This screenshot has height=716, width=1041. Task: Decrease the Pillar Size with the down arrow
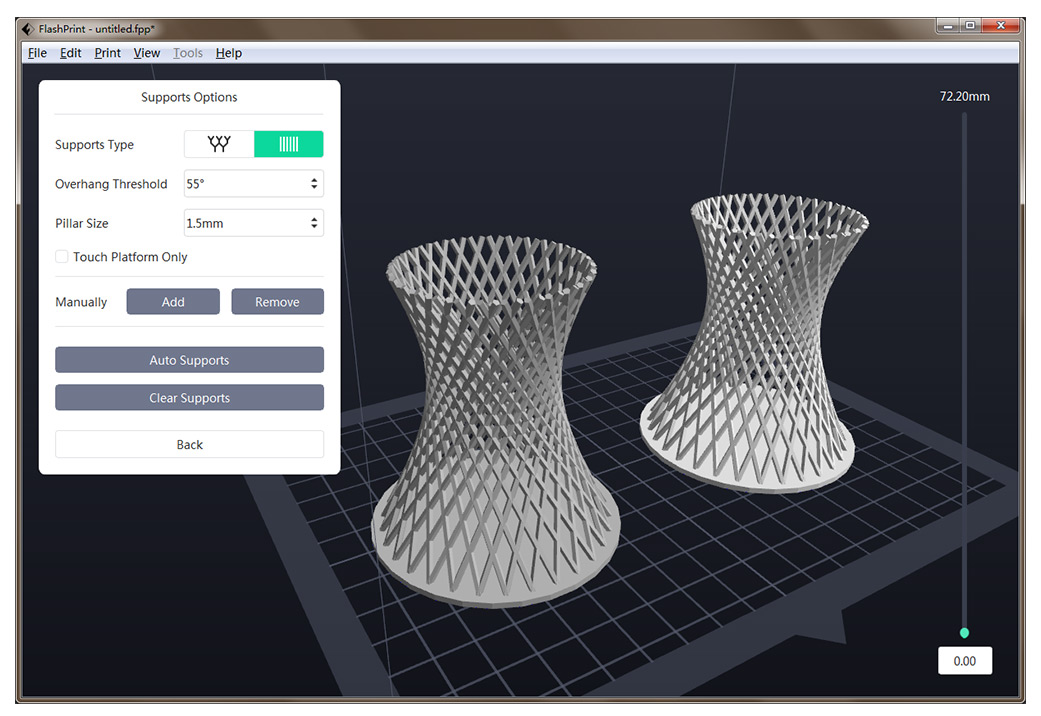point(314,227)
